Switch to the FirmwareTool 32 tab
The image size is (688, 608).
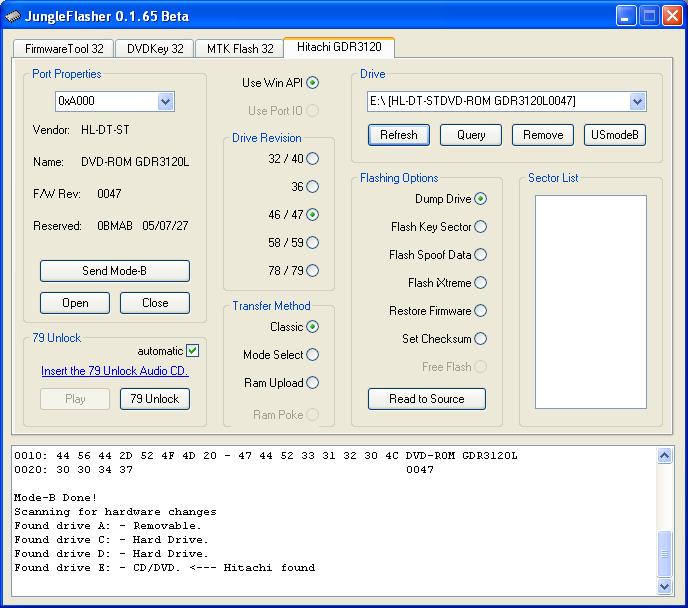[64, 49]
